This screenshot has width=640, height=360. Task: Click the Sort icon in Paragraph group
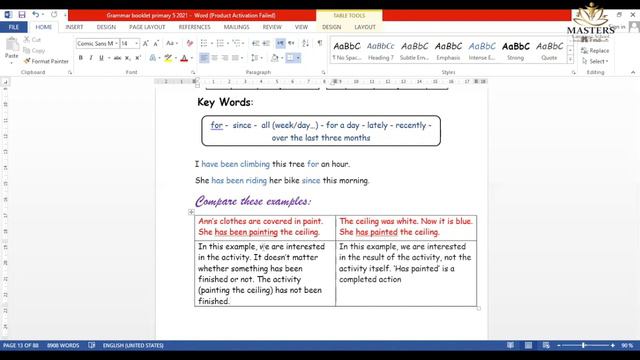click(x=305, y=43)
